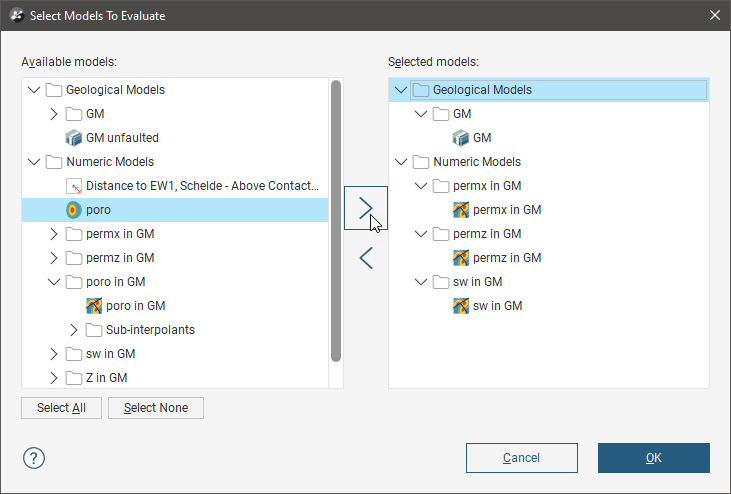This screenshot has width=731, height=494.
Task: Expand the GM folder in available models
Action: tap(55, 114)
